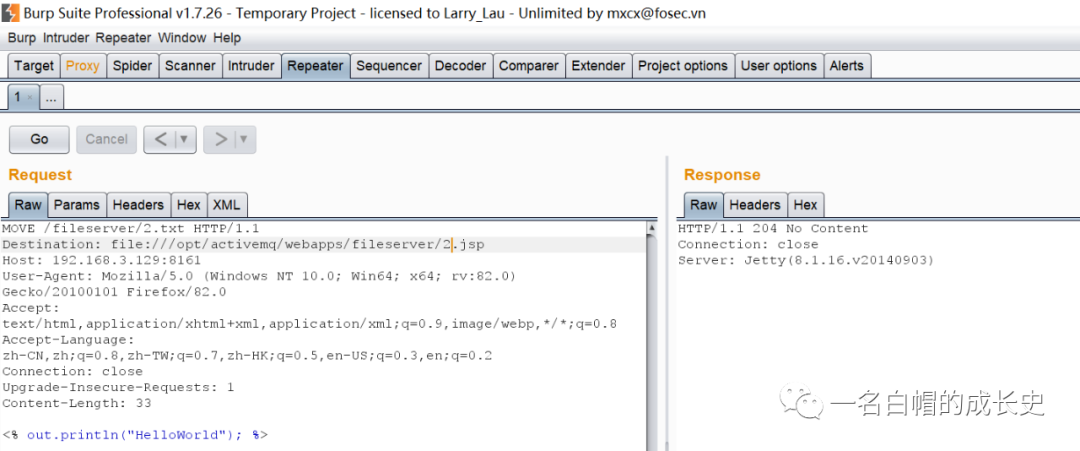Click the out.println("HelloWorld") body line
The width and height of the screenshot is (1080, 451).
[x=135, y=434]
